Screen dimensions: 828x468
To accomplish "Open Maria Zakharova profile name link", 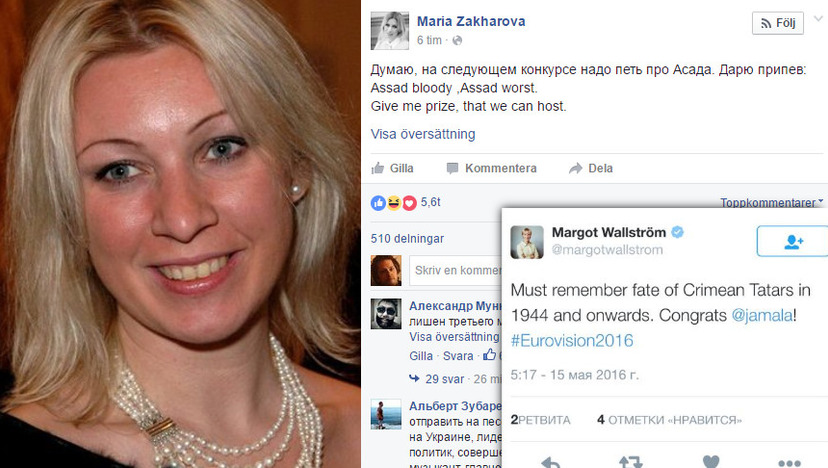I will [471, 22].
